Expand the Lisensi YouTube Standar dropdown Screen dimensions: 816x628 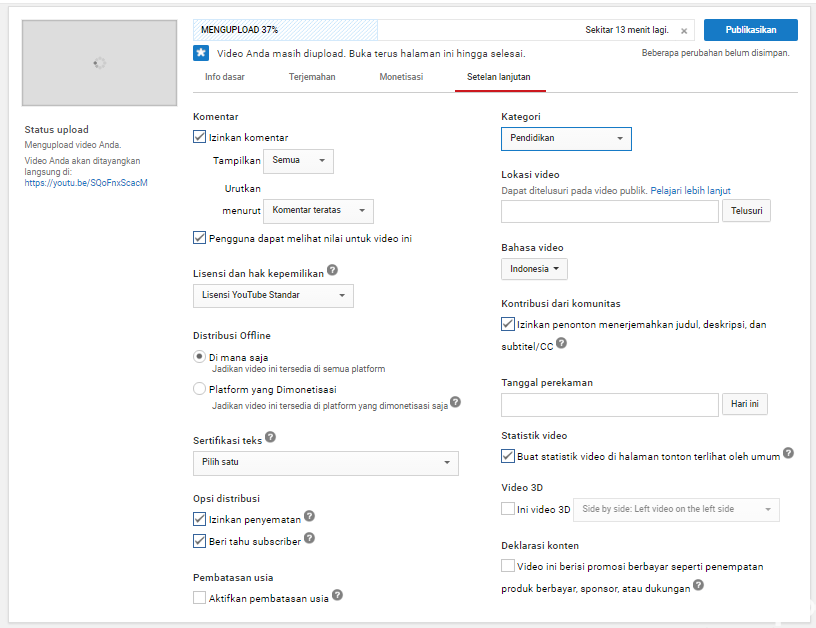tap(273, 295)
